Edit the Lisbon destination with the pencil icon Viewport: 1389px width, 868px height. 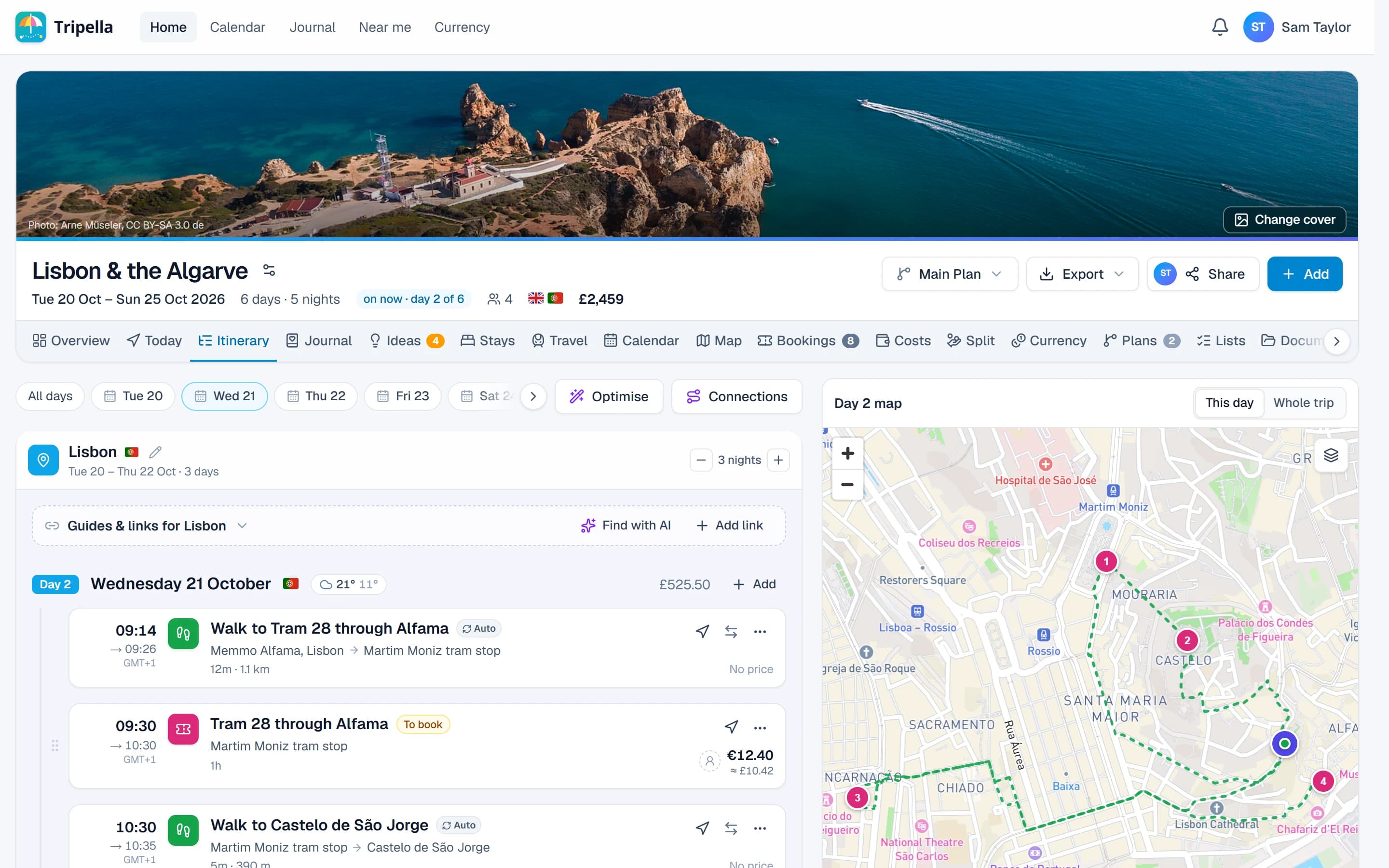pyautogui.click(x=155, y=452)
